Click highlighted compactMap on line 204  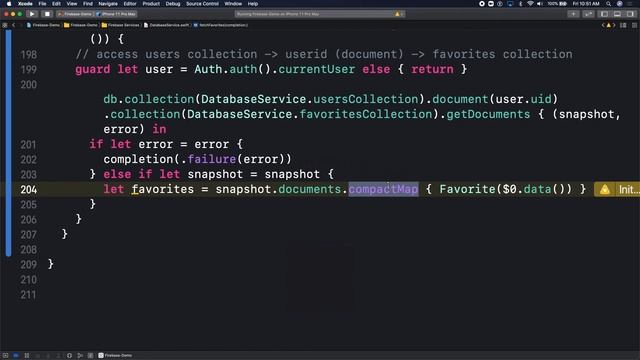(383, 189)
